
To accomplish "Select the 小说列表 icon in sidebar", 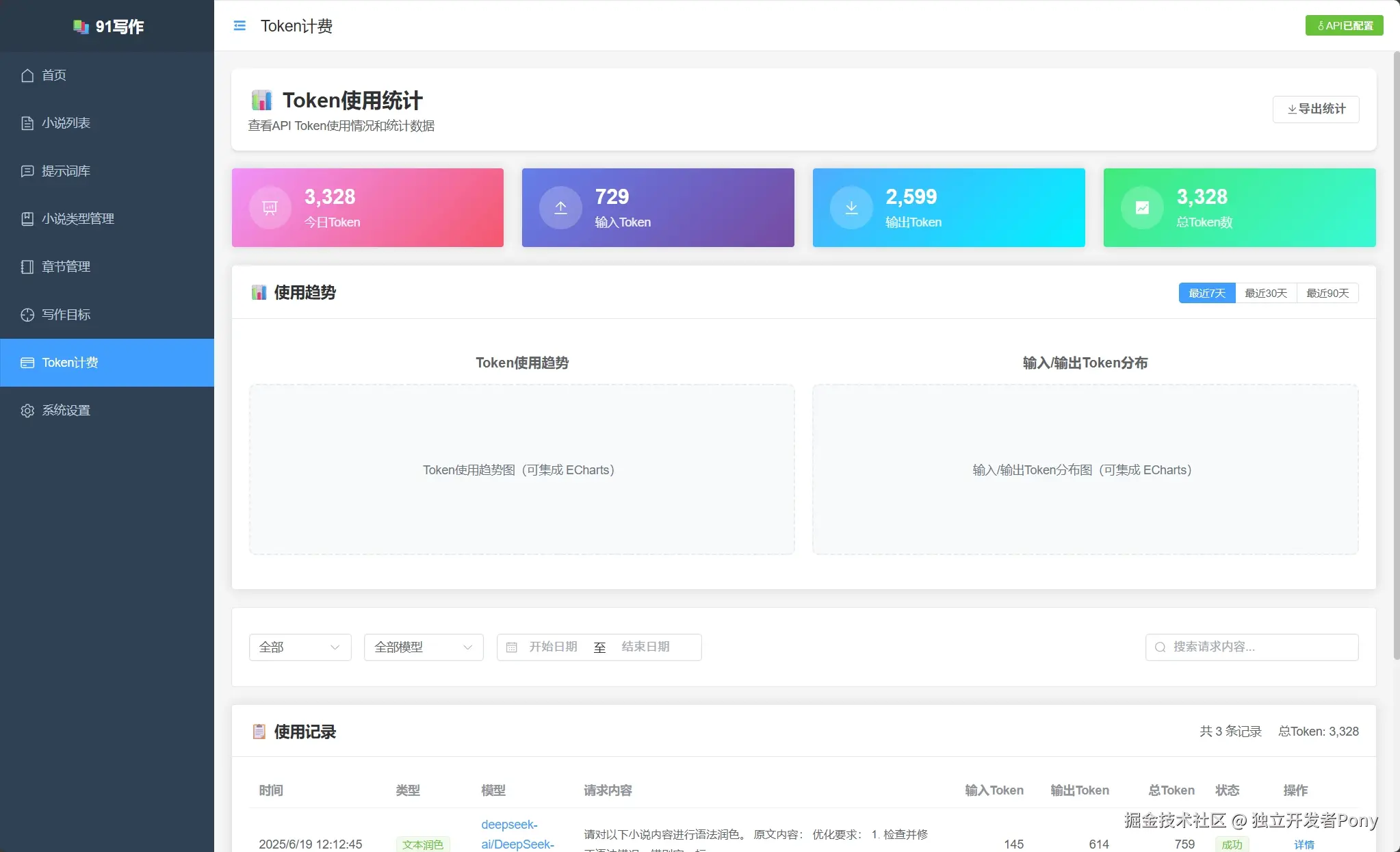I will click(x=27, y=123).
